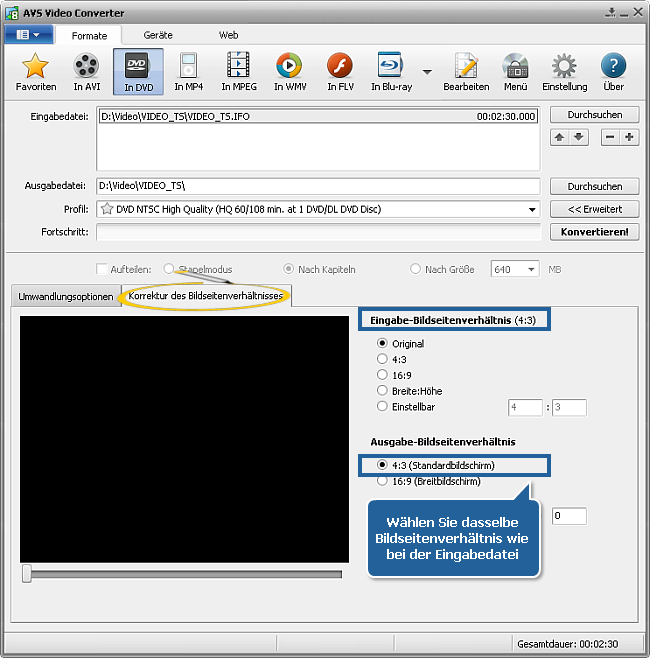
Task: Select the In AVI format icon
Action: click(86, 72)
